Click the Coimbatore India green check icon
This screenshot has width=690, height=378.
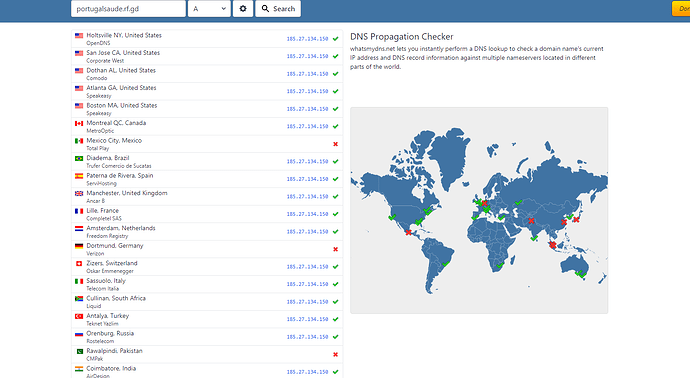(336, 372)
